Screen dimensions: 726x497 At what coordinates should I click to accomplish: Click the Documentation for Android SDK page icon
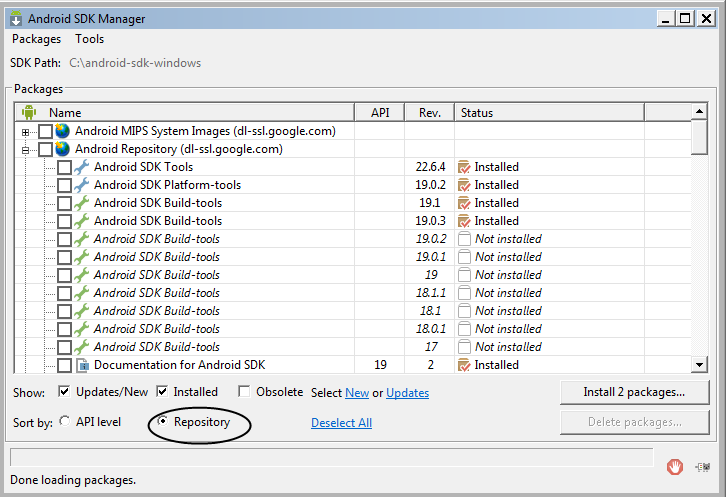[82, 365]
